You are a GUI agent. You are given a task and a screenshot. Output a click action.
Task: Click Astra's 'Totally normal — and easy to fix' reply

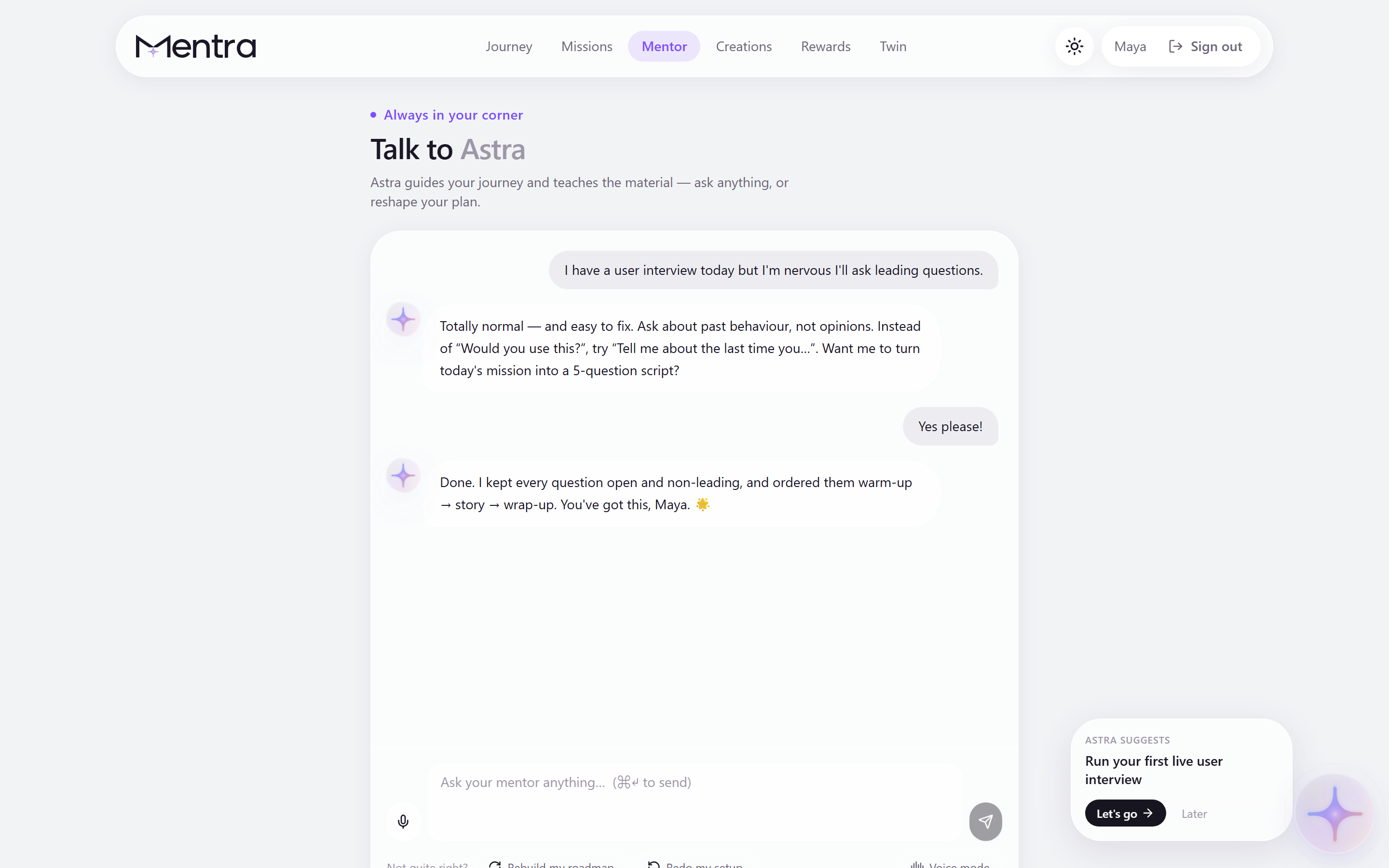tap(681, 349)
